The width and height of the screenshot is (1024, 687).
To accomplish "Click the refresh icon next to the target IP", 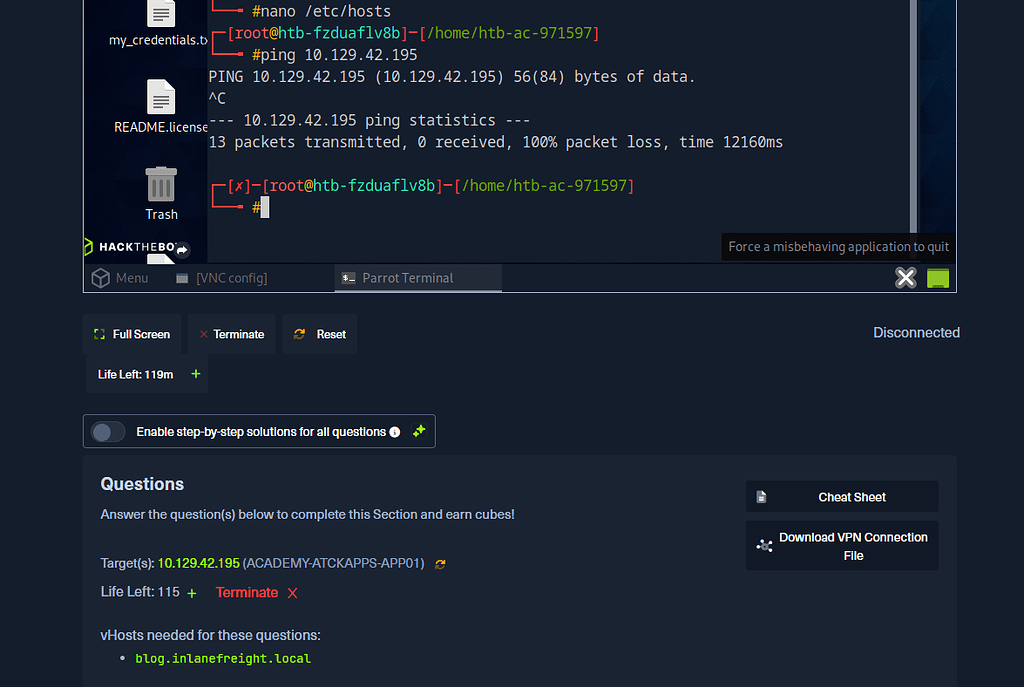I will pos(440,564).
